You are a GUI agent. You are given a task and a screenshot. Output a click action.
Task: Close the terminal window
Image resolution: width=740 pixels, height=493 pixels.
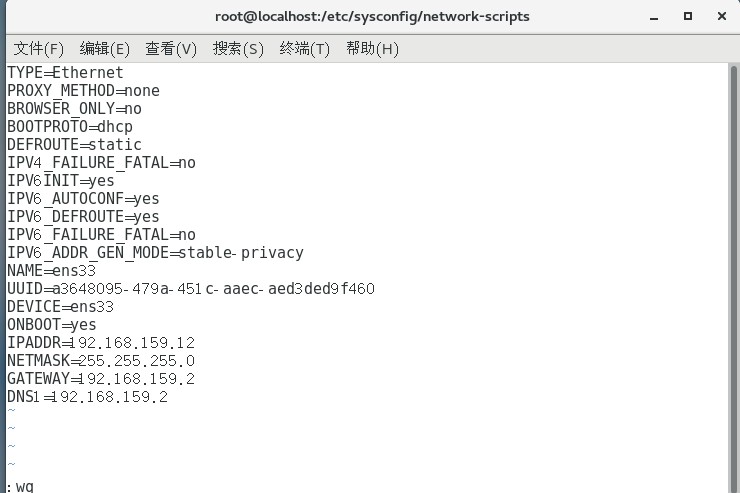tap(719, 16)
